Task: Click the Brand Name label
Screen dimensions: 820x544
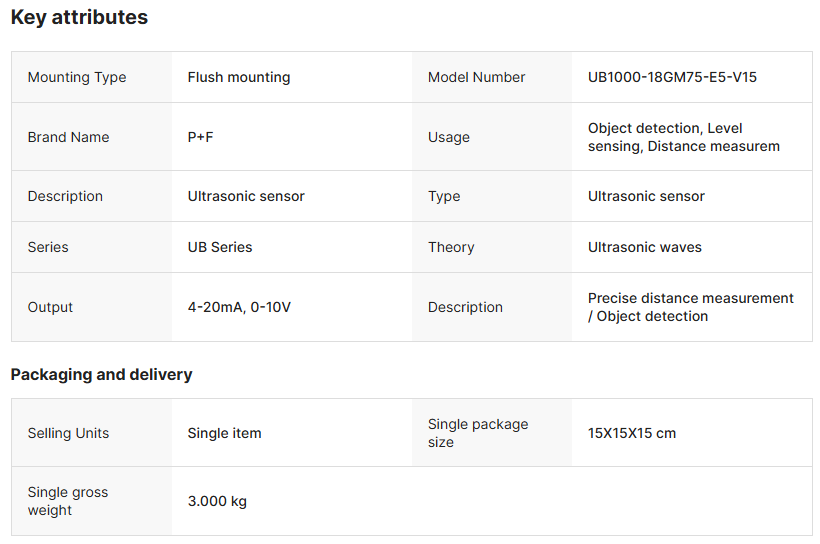Action: [x=68, y=137]
